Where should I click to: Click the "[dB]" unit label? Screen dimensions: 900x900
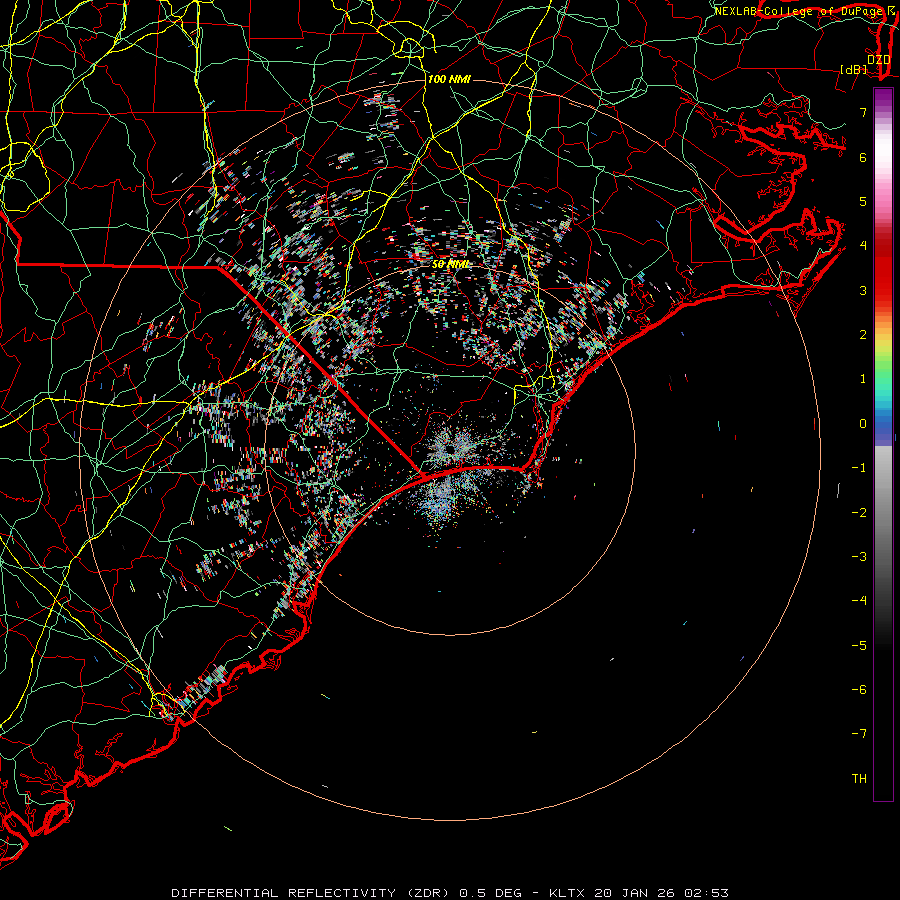point(853,69)
